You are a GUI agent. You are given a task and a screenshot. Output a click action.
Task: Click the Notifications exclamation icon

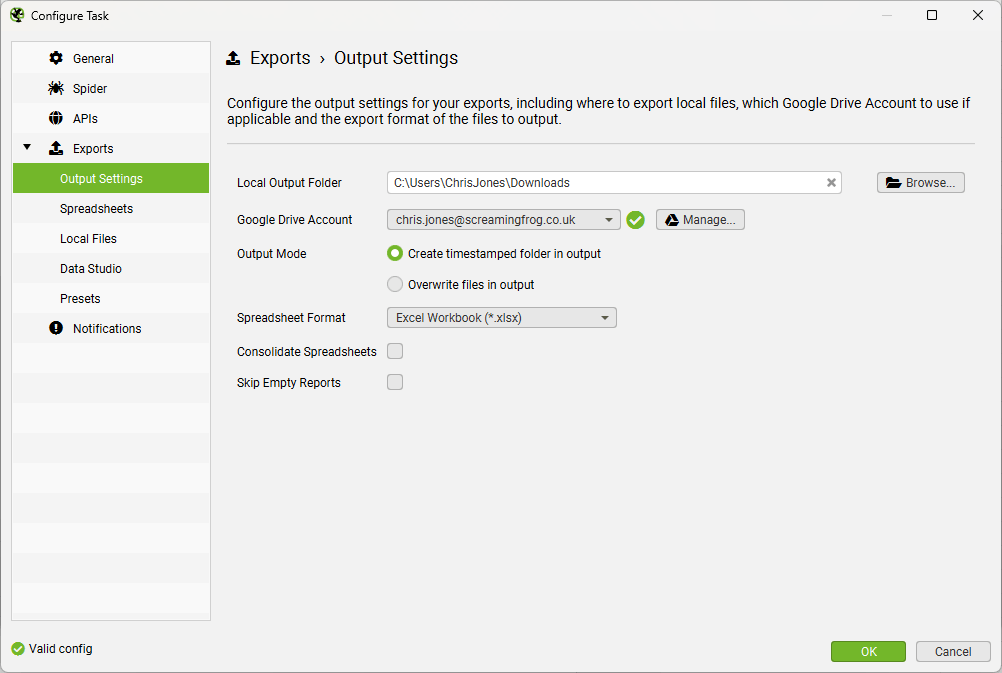click(56, 328)
